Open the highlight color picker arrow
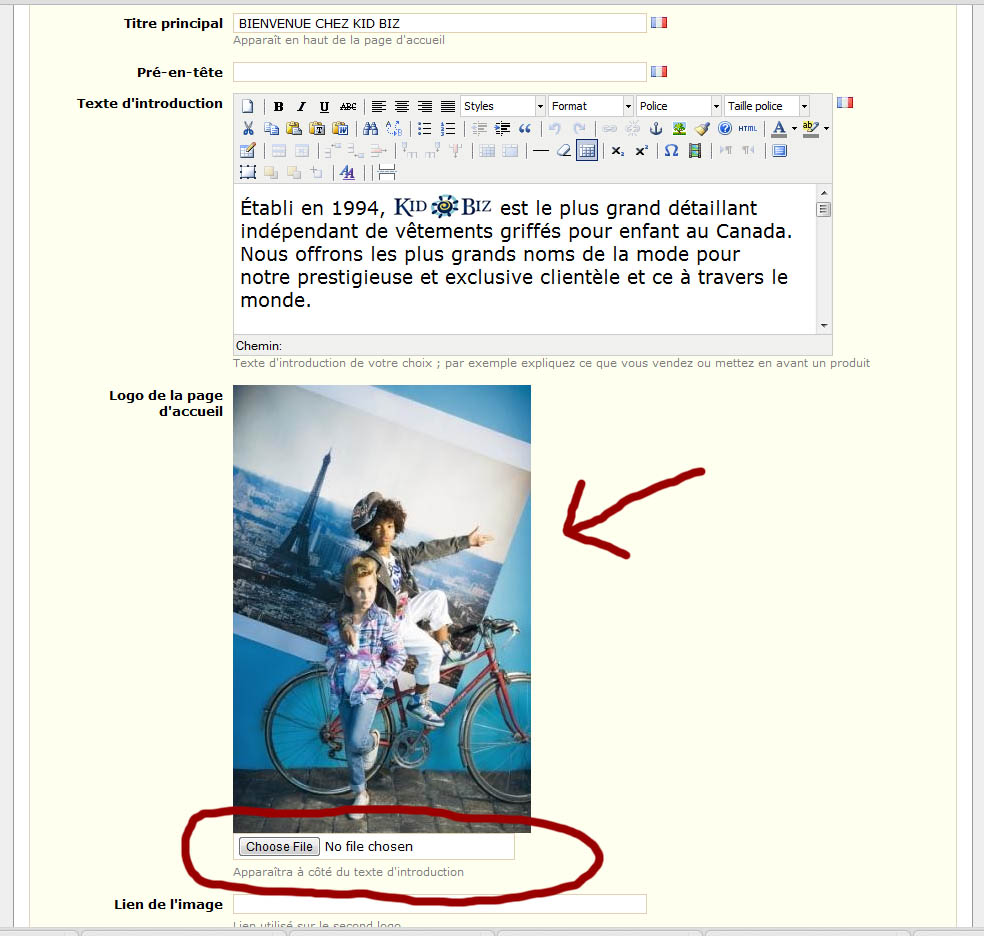The width and height of the screenshot is (984, 936). coord(826,129)
